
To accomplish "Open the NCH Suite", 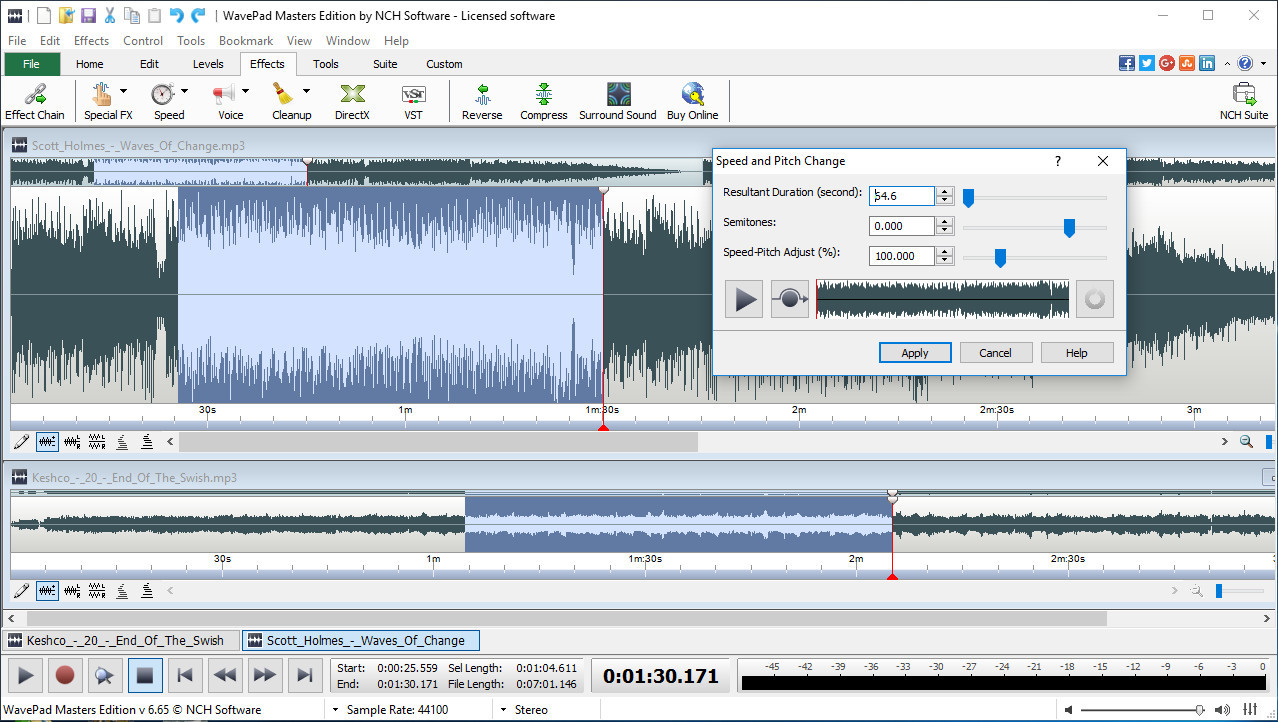I will coord(1244,101).
